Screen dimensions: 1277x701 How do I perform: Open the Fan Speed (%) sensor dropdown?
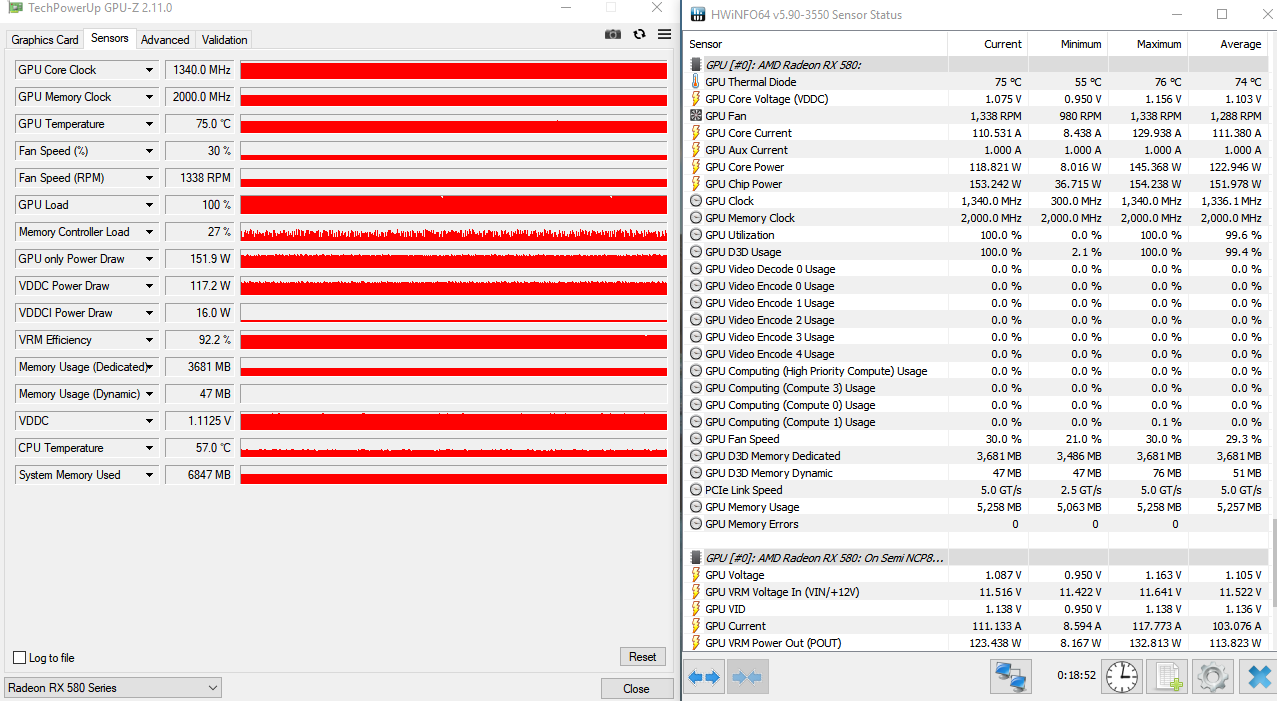pos(150,151)
